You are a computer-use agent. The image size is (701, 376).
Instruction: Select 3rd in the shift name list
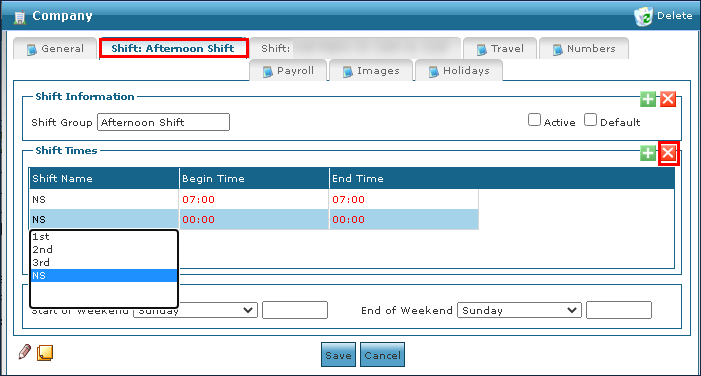104,262
